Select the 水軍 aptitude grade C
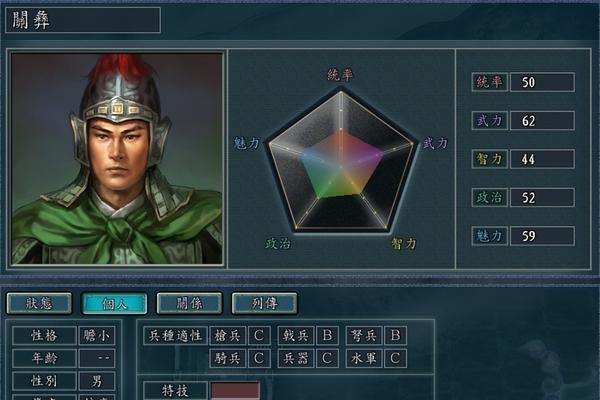 pyautogui.click(x=395, y=358)
